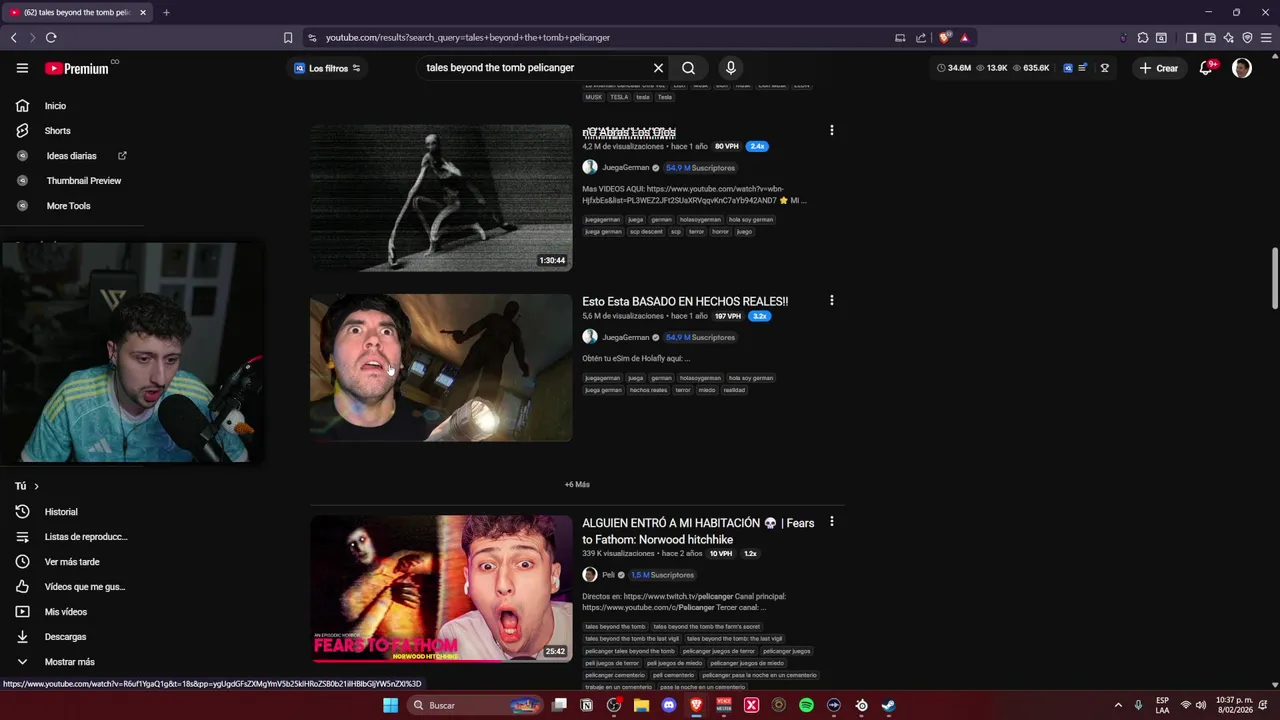Viewport: 1280px width, 720px height.
Task: Show hidden system tray icons
Action: pyautogui.click(x=1120, y=706)
